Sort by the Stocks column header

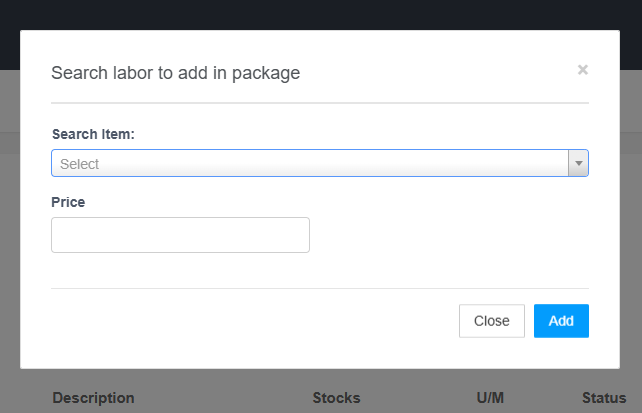pos(336,398)
